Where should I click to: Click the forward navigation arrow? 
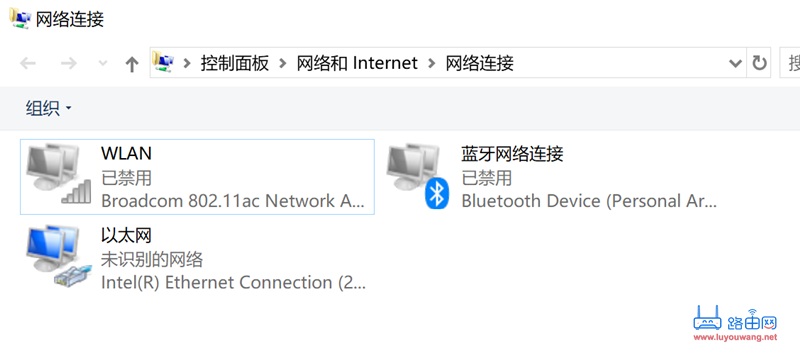coord(68,63)
